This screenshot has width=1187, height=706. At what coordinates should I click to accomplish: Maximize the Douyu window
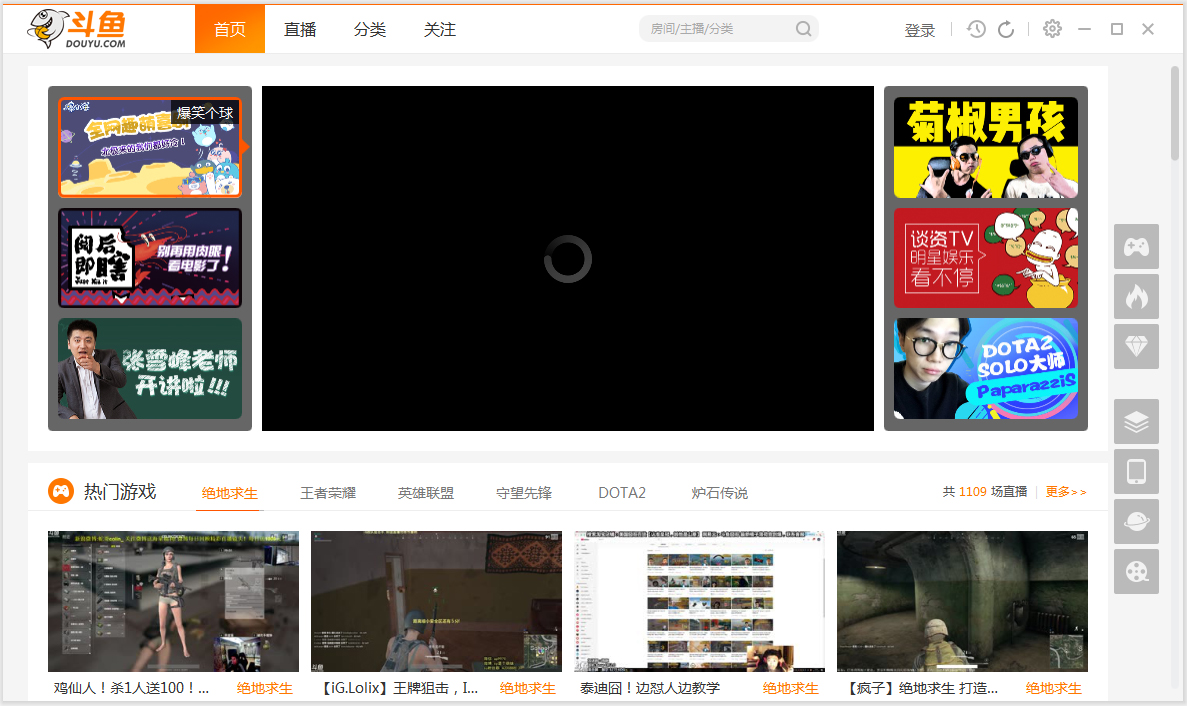pyautogui.click(x=1117, y=29)
